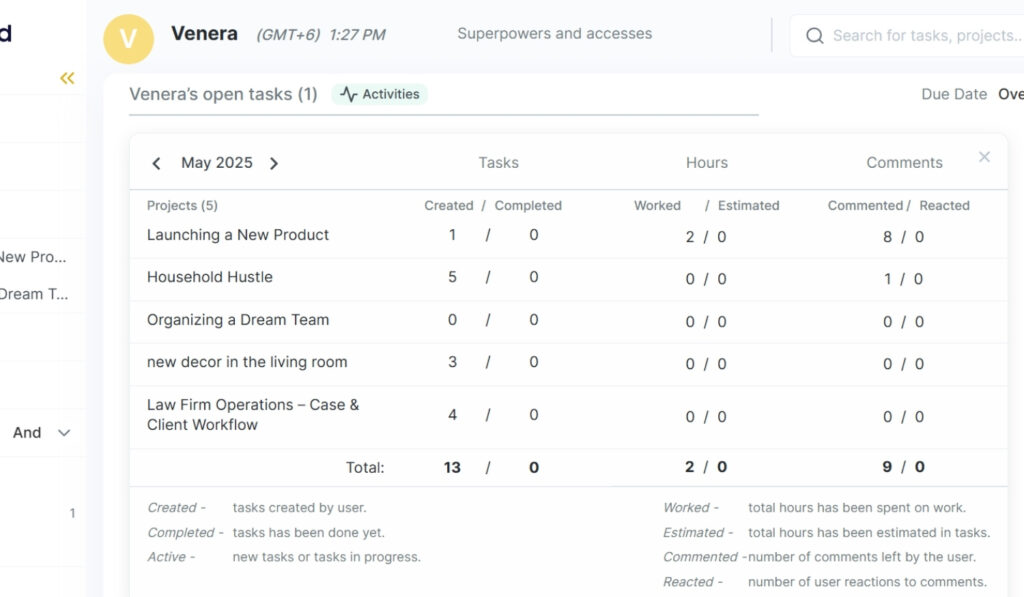Click the magnifying glass search icon
1024x597 pixels.
pyautogui.click(x=814, y=35)
